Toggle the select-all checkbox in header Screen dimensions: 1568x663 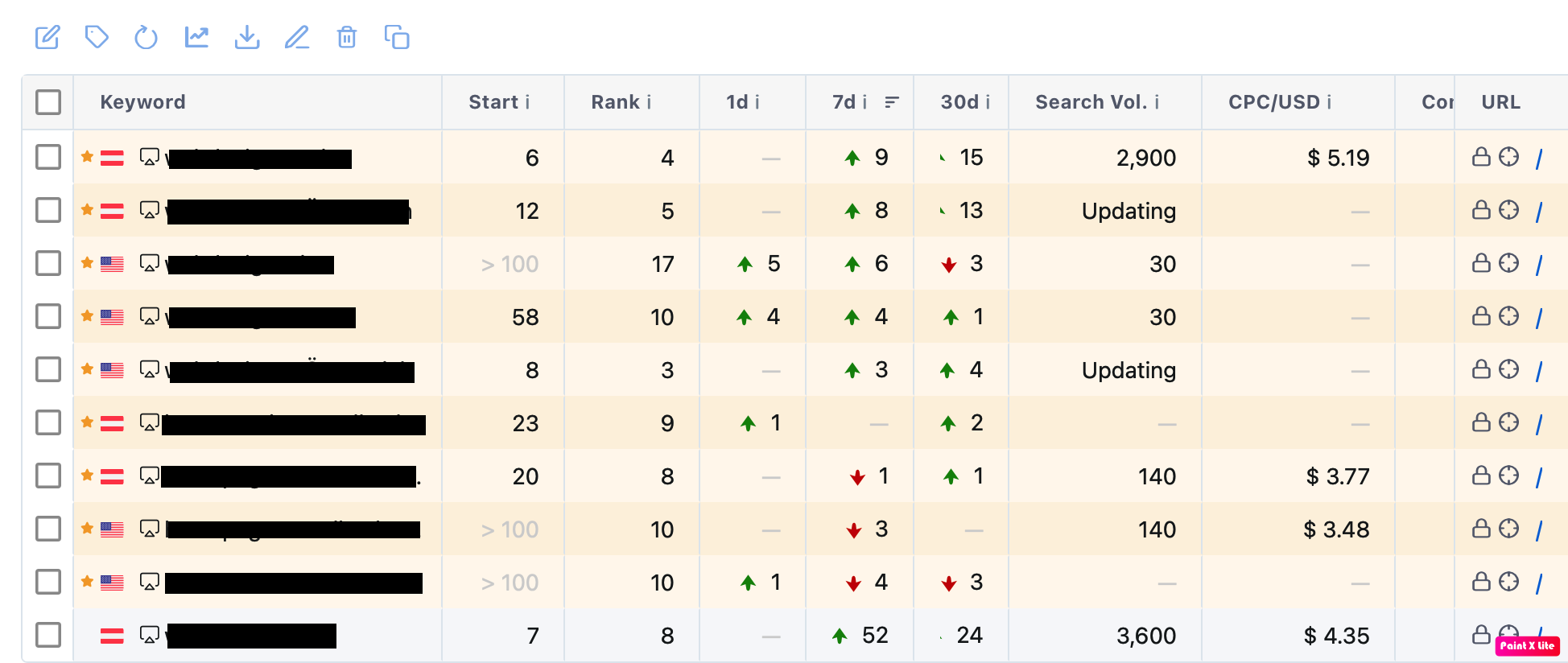click(x=48, y=102)
